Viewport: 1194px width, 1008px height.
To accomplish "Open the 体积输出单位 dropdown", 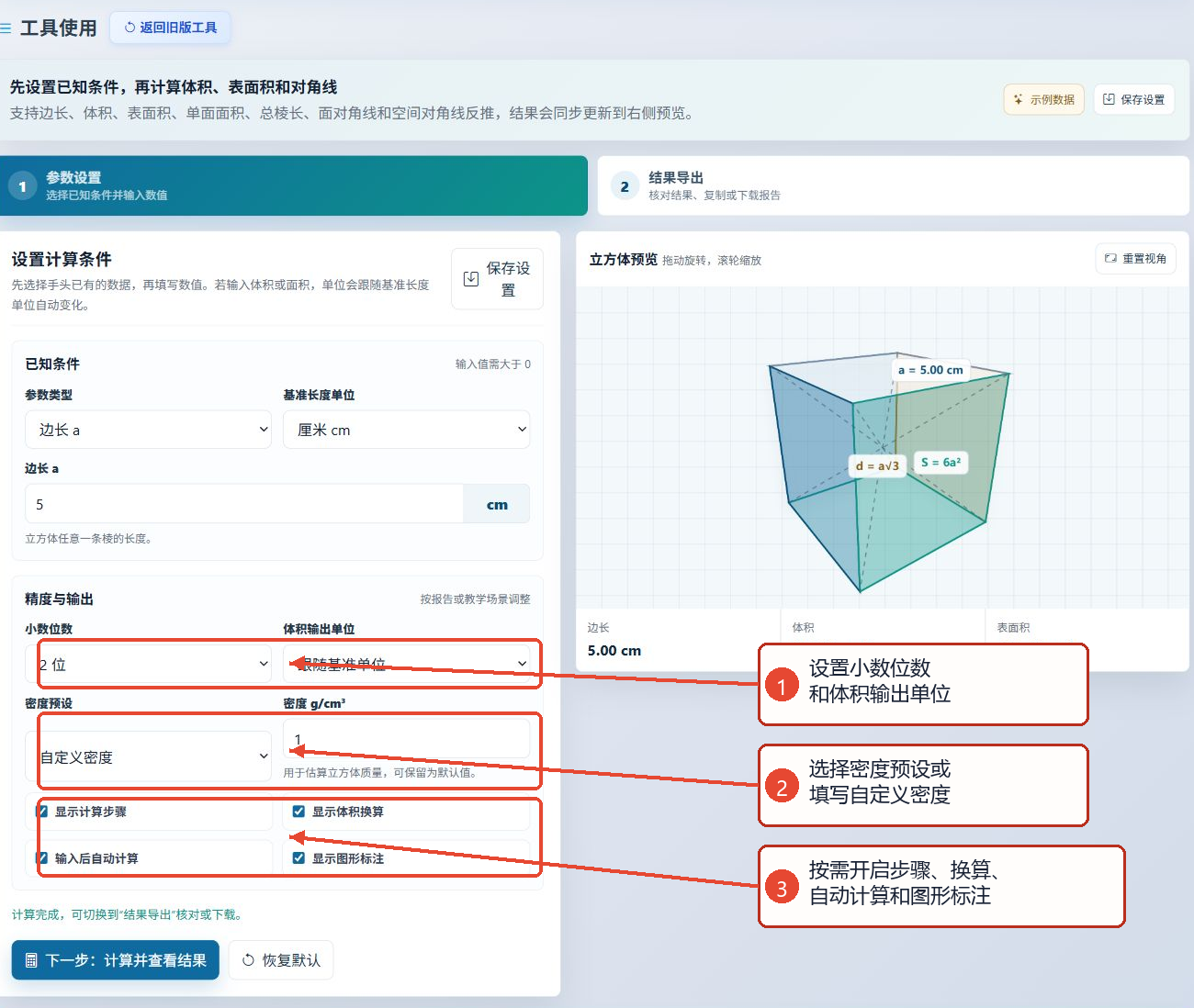I will click(406, 664).
